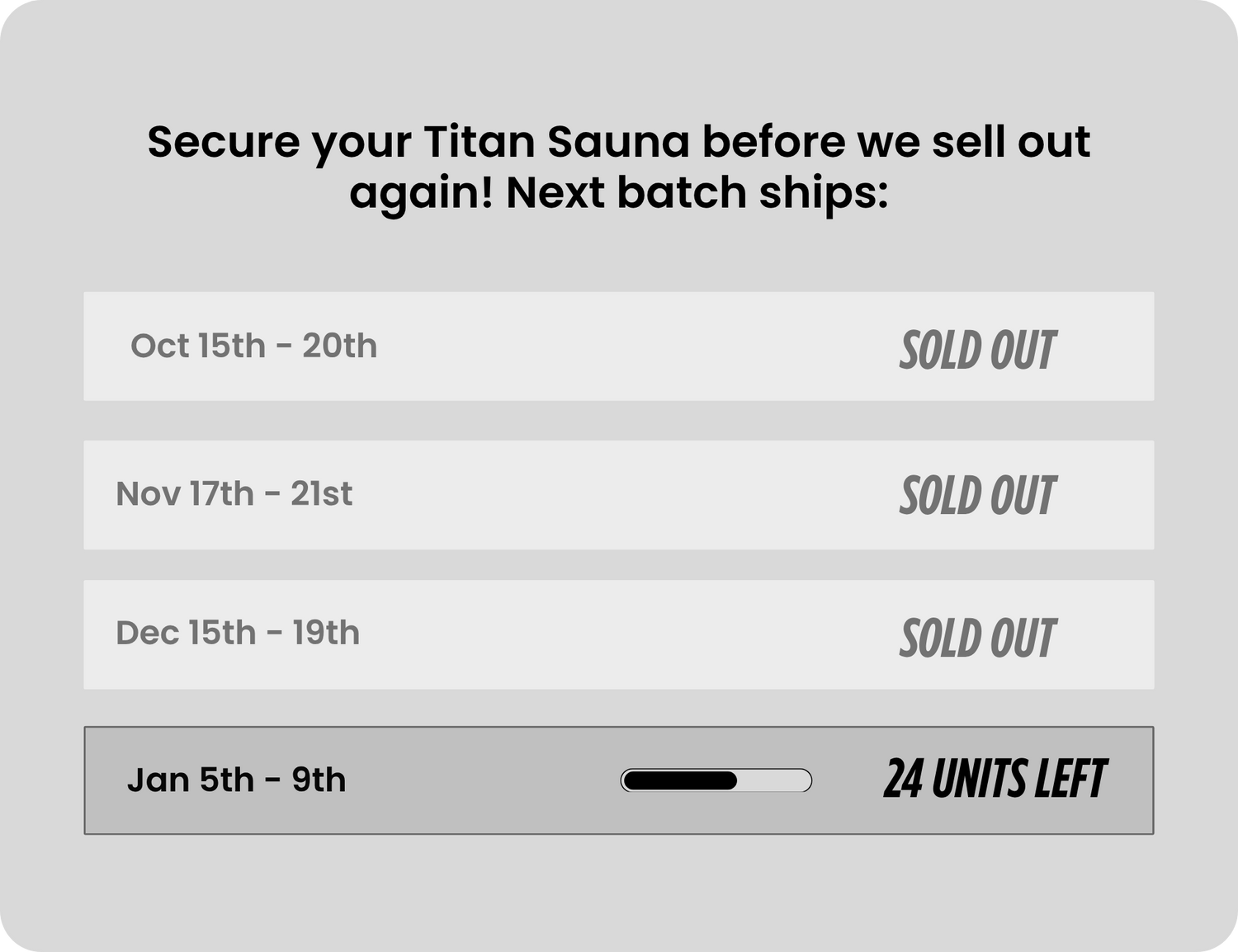Viewport: 1238px width, 952px height.
Task: Click blank middle of December batch row
Action: pyautogui.click(x=627, y=634)
